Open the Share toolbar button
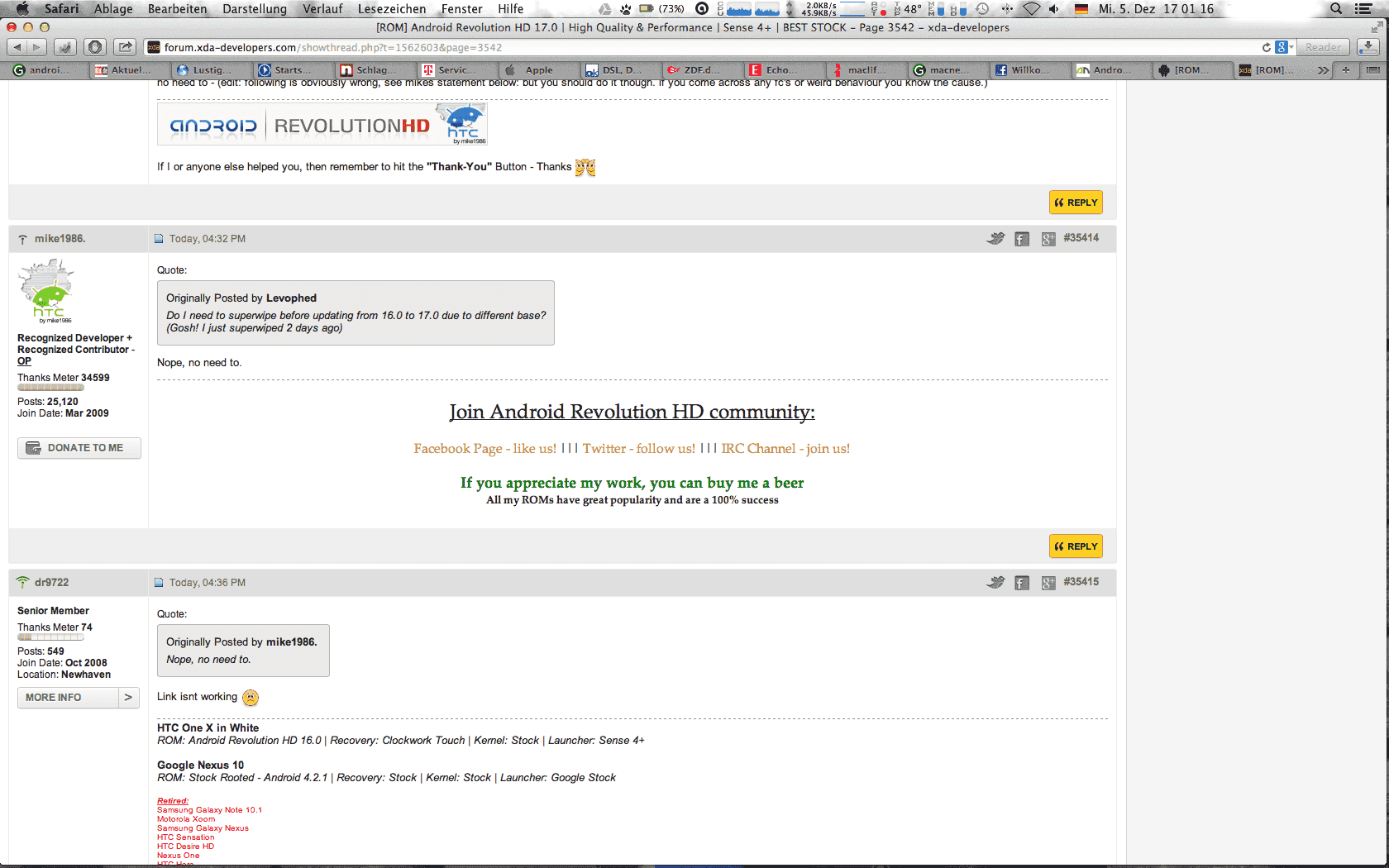Viewport: 1389px width, 868px height. point(126,47)
